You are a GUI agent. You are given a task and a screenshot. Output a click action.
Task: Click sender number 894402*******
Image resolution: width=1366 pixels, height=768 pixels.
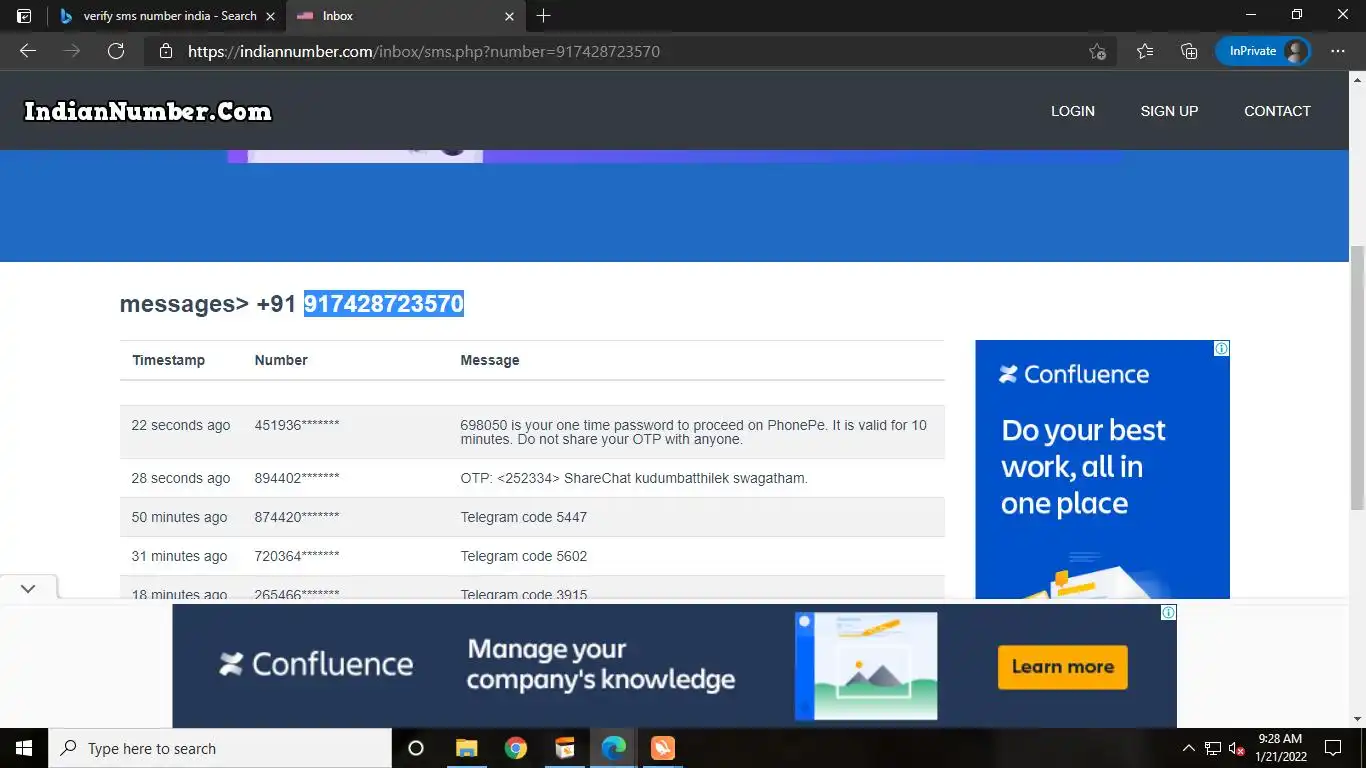pos(297,478)
